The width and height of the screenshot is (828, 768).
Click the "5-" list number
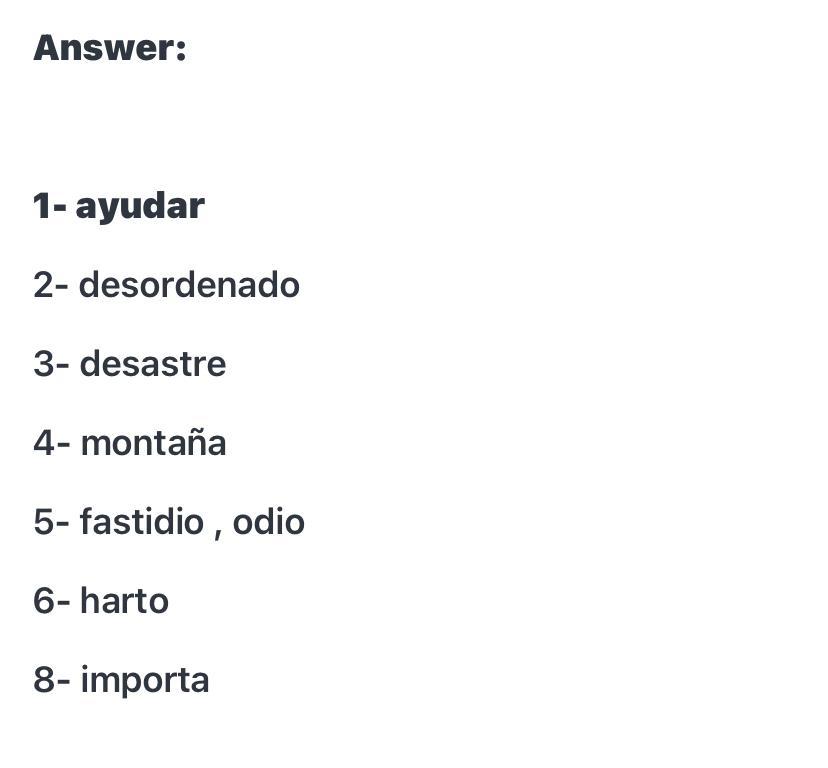click(x=51, y=522)
